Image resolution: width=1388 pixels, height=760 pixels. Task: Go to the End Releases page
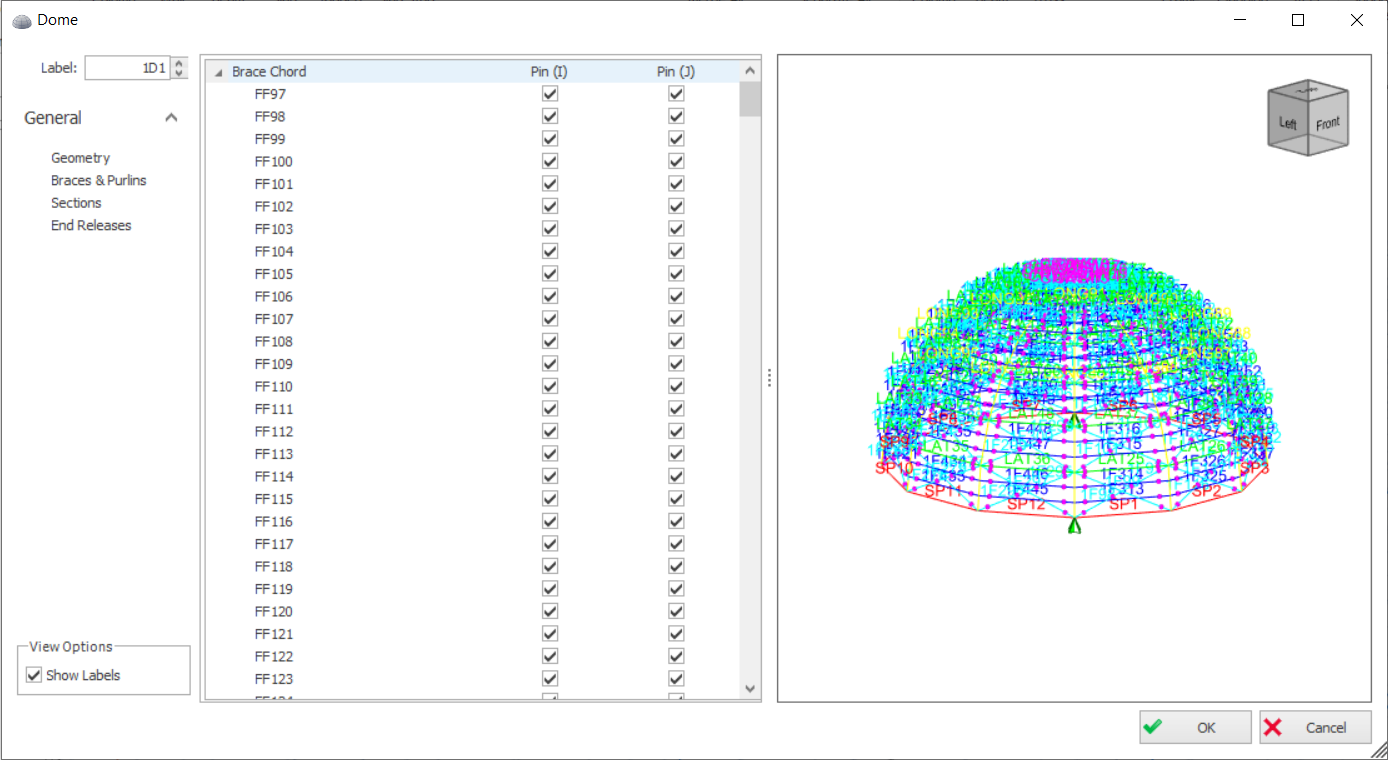click(91, 225)
